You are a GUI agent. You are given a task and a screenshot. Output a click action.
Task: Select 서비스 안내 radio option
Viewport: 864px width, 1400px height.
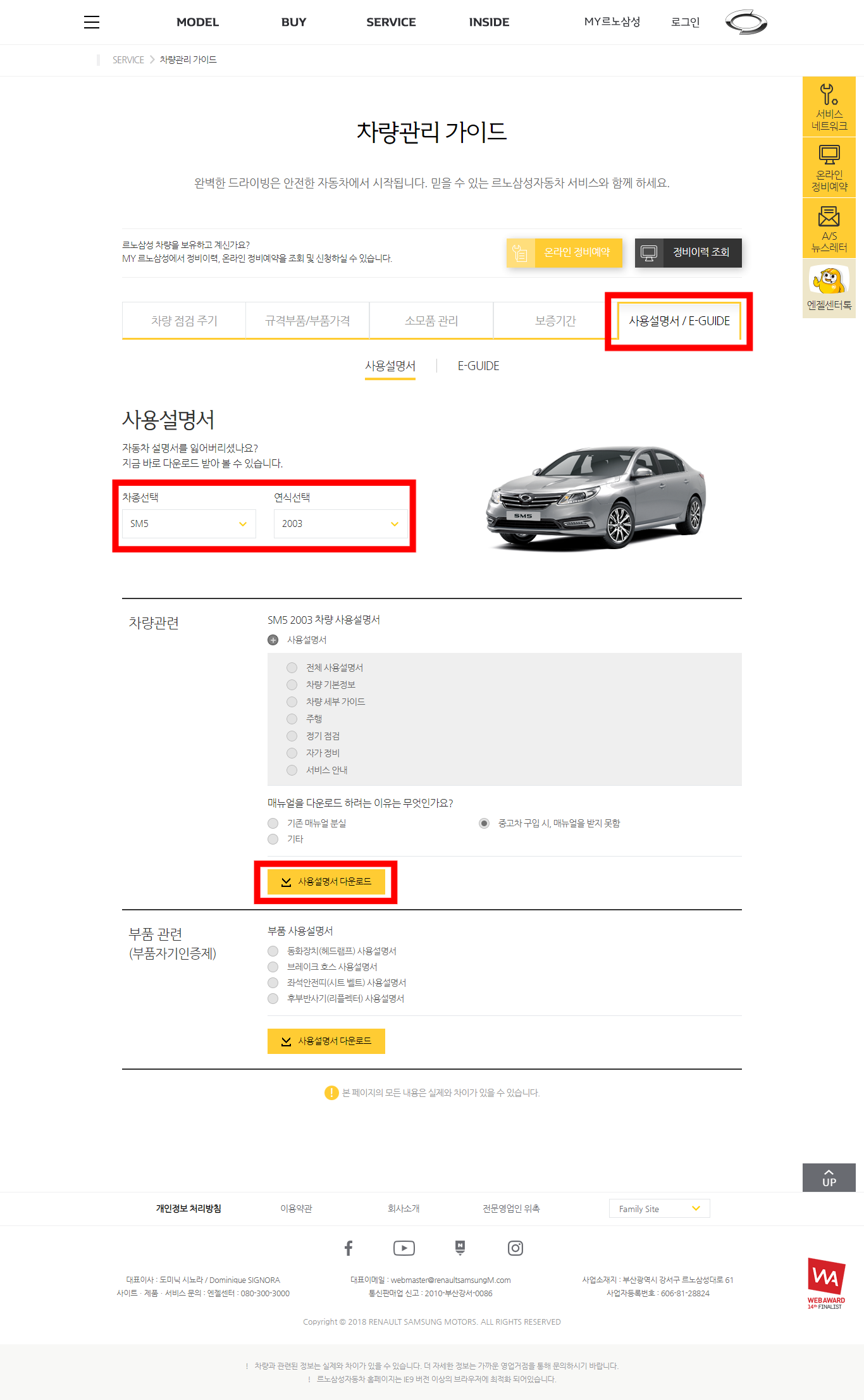(292, 770)
